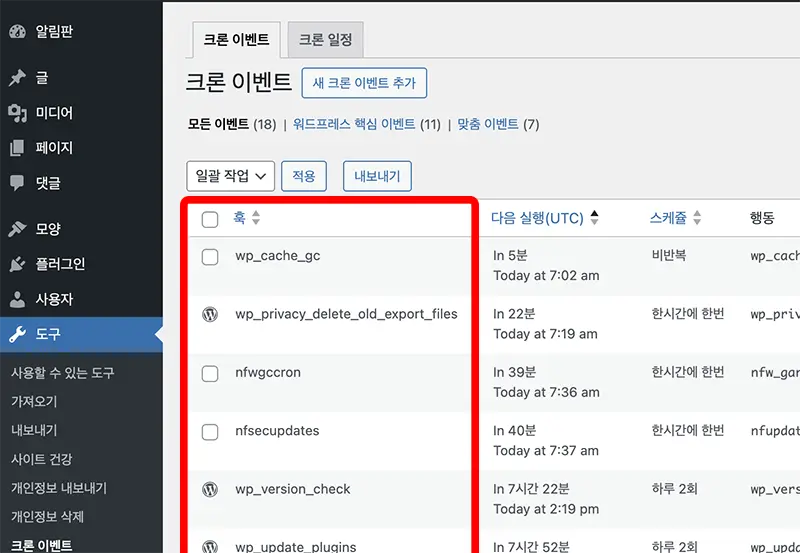Click the pushpin icon for 글
Viewport: 800px width, 553px height.
[17, 78]
